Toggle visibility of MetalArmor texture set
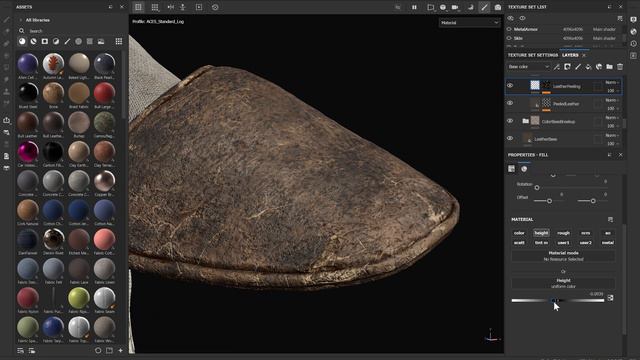The width and height of the screenshot is (640, 360). click(x=509, y=29)
